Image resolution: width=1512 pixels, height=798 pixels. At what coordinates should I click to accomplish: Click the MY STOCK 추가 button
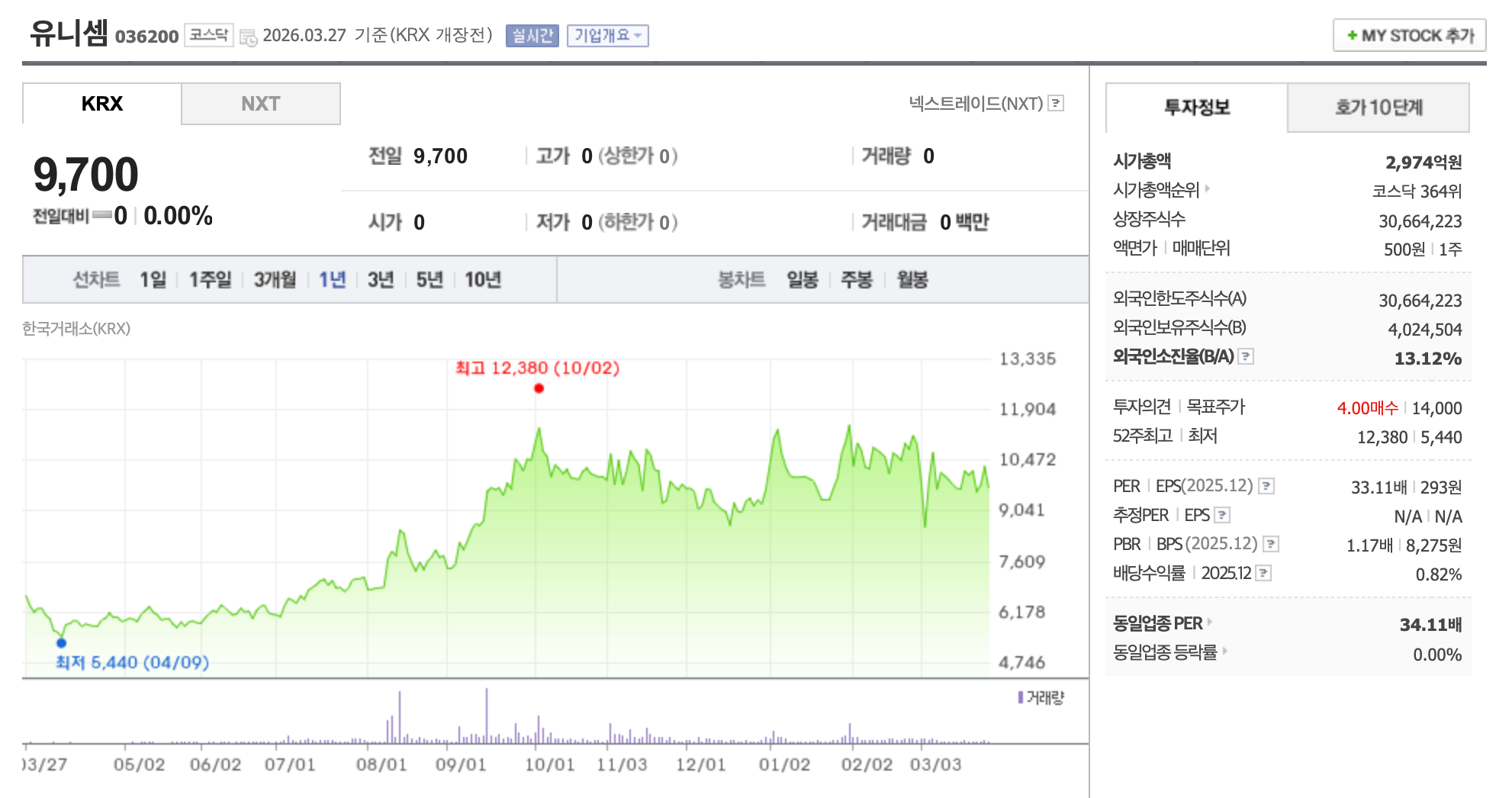coord(1410,36)
